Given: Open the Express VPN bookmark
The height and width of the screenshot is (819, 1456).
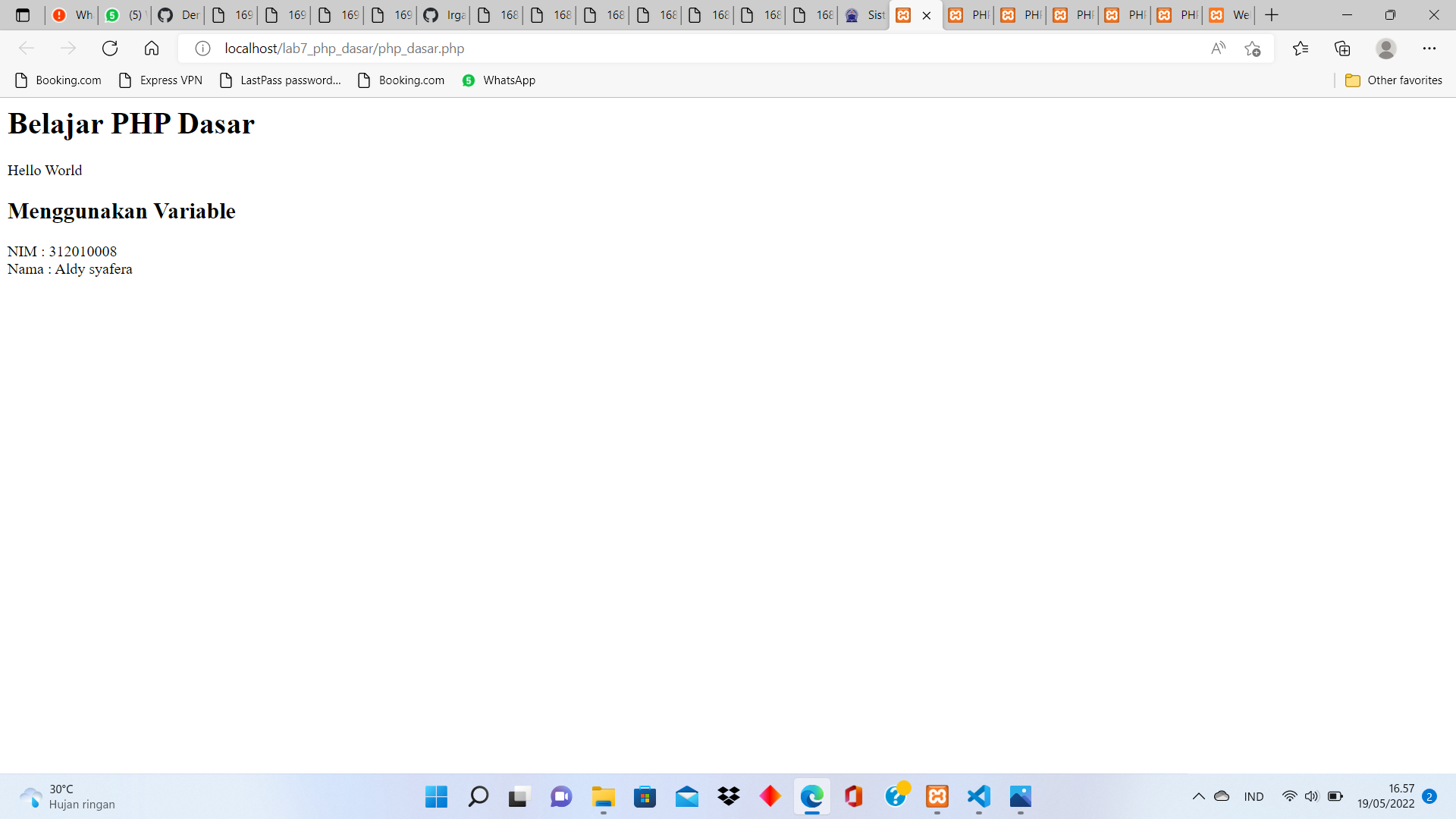Looking at the screenshot, I should point(161,80).
